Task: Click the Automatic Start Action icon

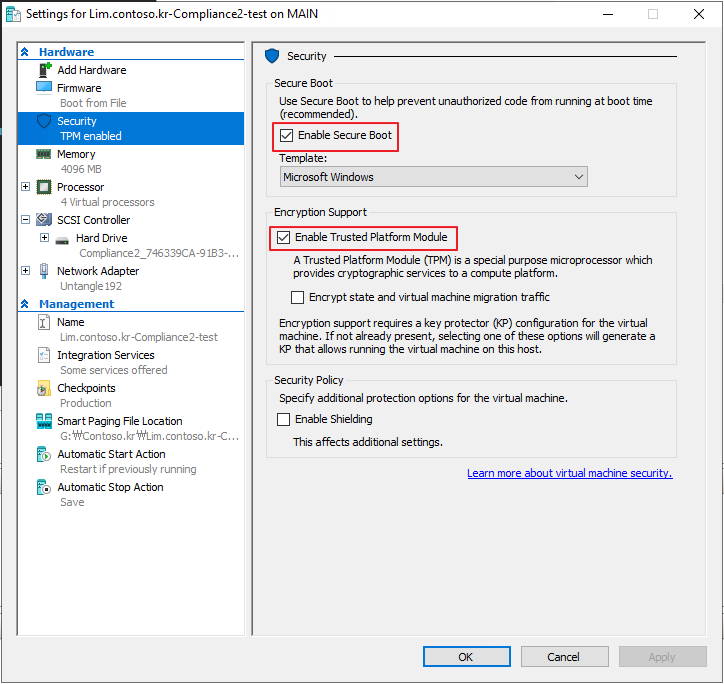Action: click(x=43, y=454)
